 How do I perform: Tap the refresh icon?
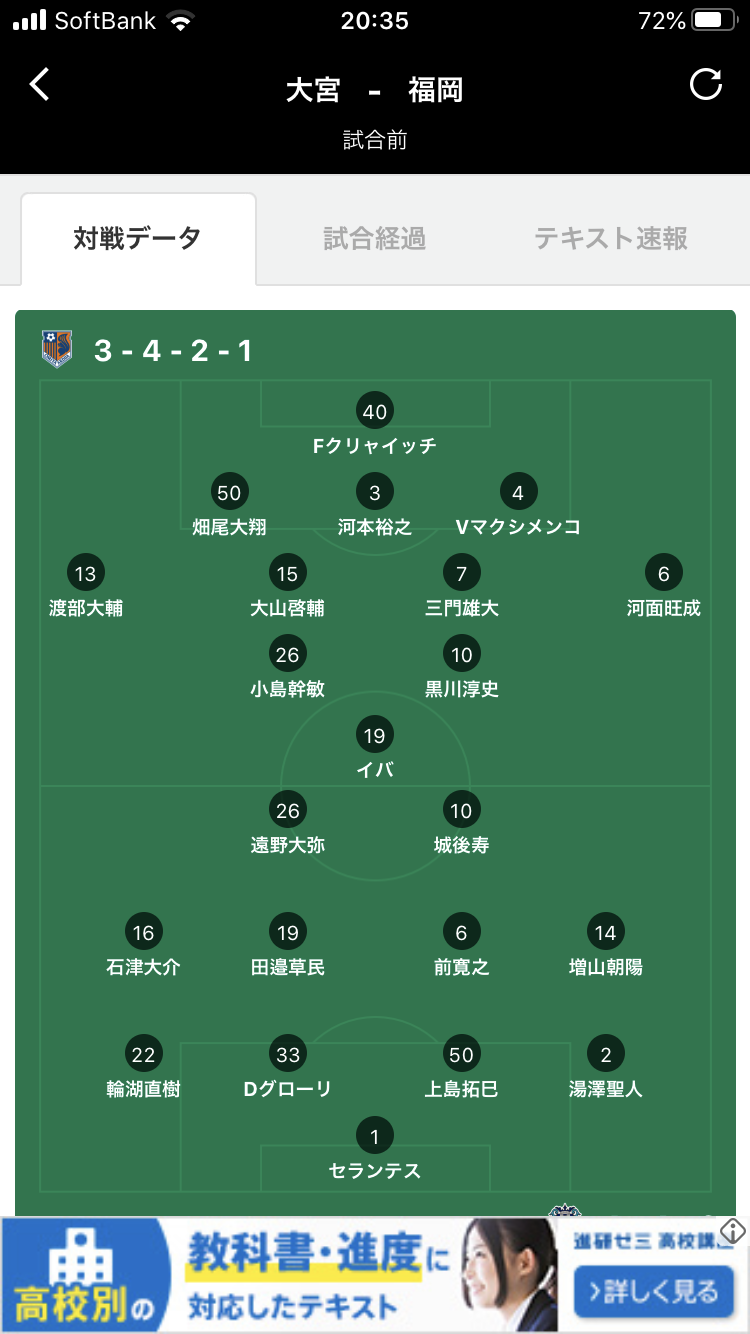coord(706,85)
